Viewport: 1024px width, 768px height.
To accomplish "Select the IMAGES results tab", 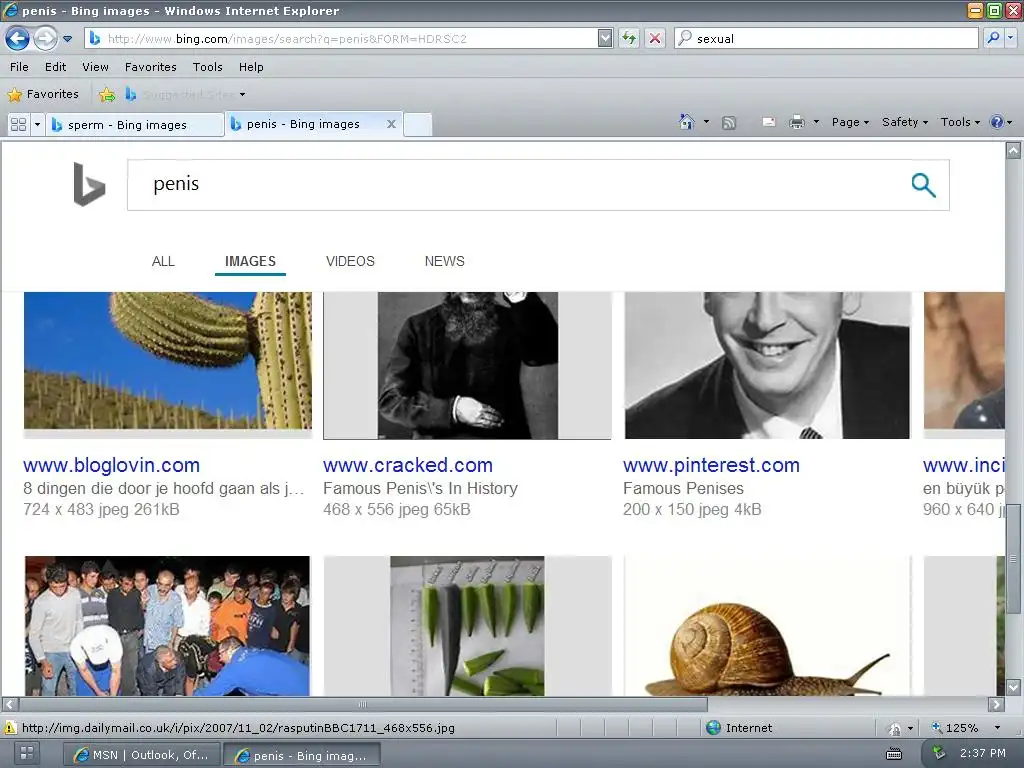I will pos(250,261).
